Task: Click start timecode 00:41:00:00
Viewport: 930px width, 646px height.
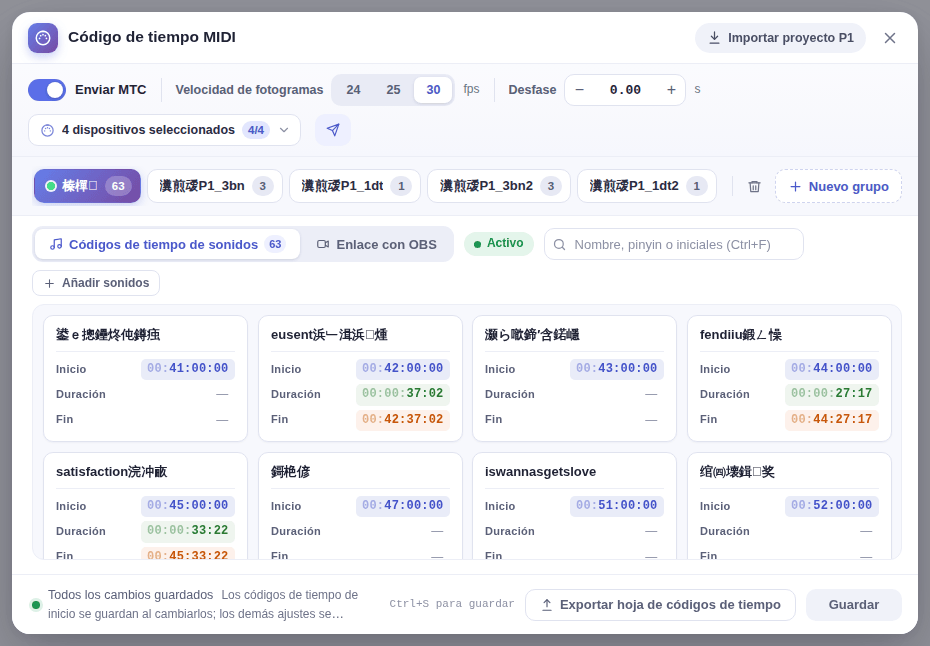Action: [x=187, y=368]
